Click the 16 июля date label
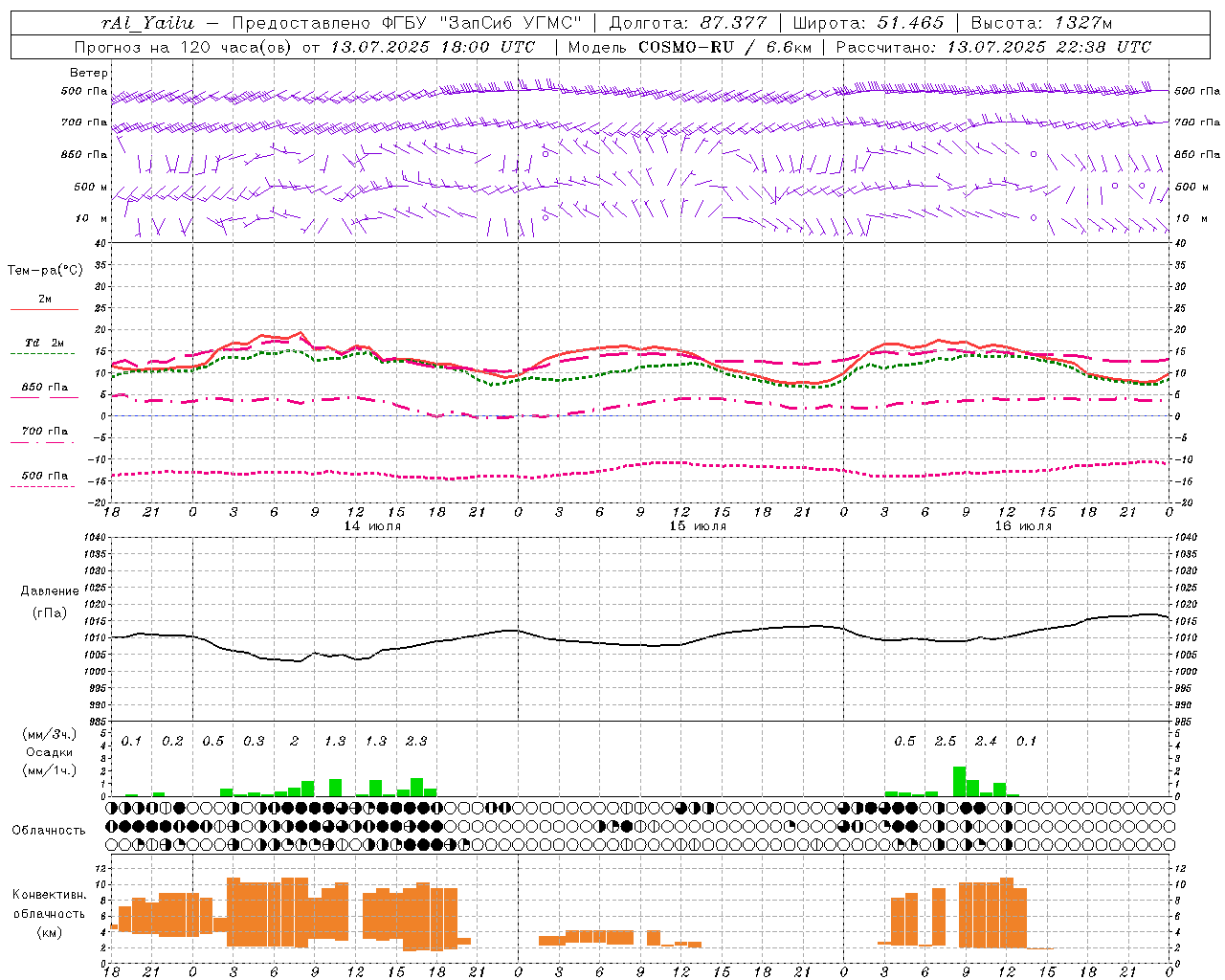The height and width of the screenshot is (980, 1225). coord(1023,526)
